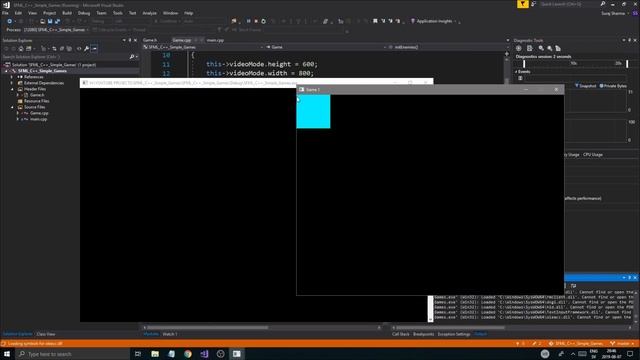Click Diagnostic Tools zoom out icon
The width and height of the screenshot is (640, 360).
(x=549, y=48)
